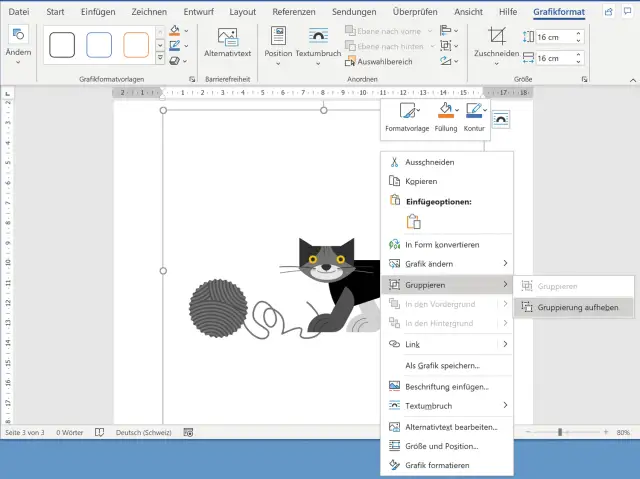Expand the Grafik ändern submenu

[429, 263]
